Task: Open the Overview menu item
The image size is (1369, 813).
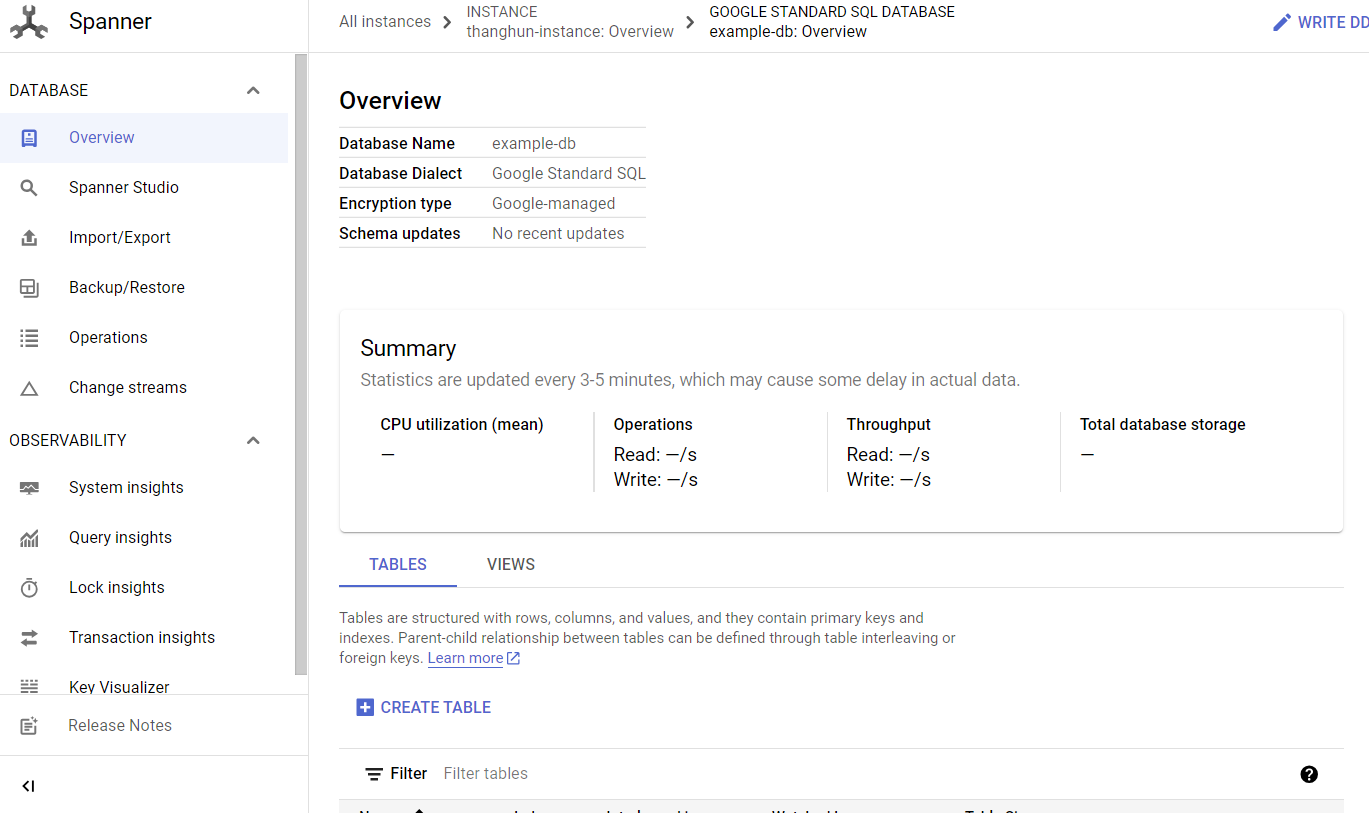Action: [144, 138]
